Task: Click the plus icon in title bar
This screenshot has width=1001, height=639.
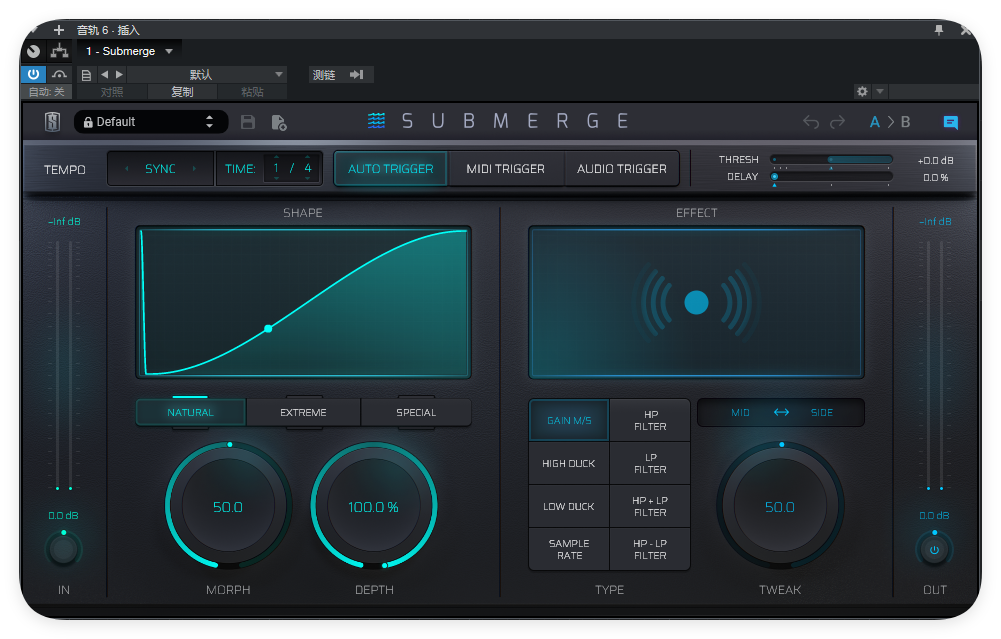Action: coord(59,30)
